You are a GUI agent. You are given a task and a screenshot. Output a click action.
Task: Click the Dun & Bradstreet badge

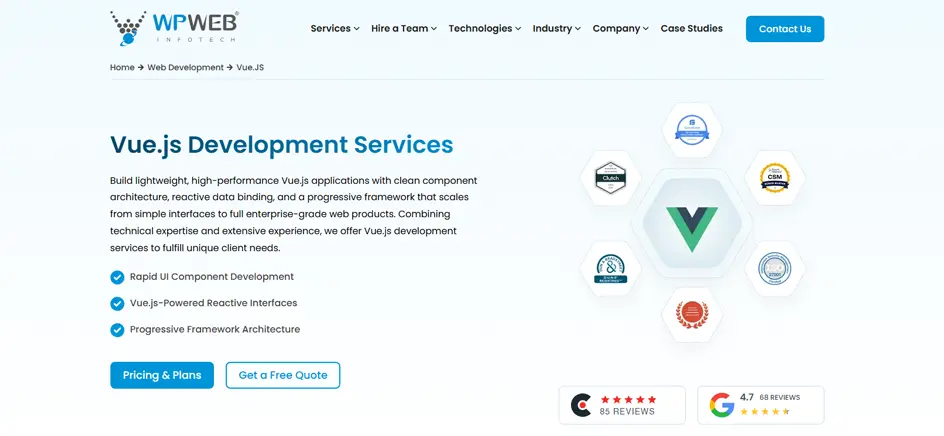[610, 269]
